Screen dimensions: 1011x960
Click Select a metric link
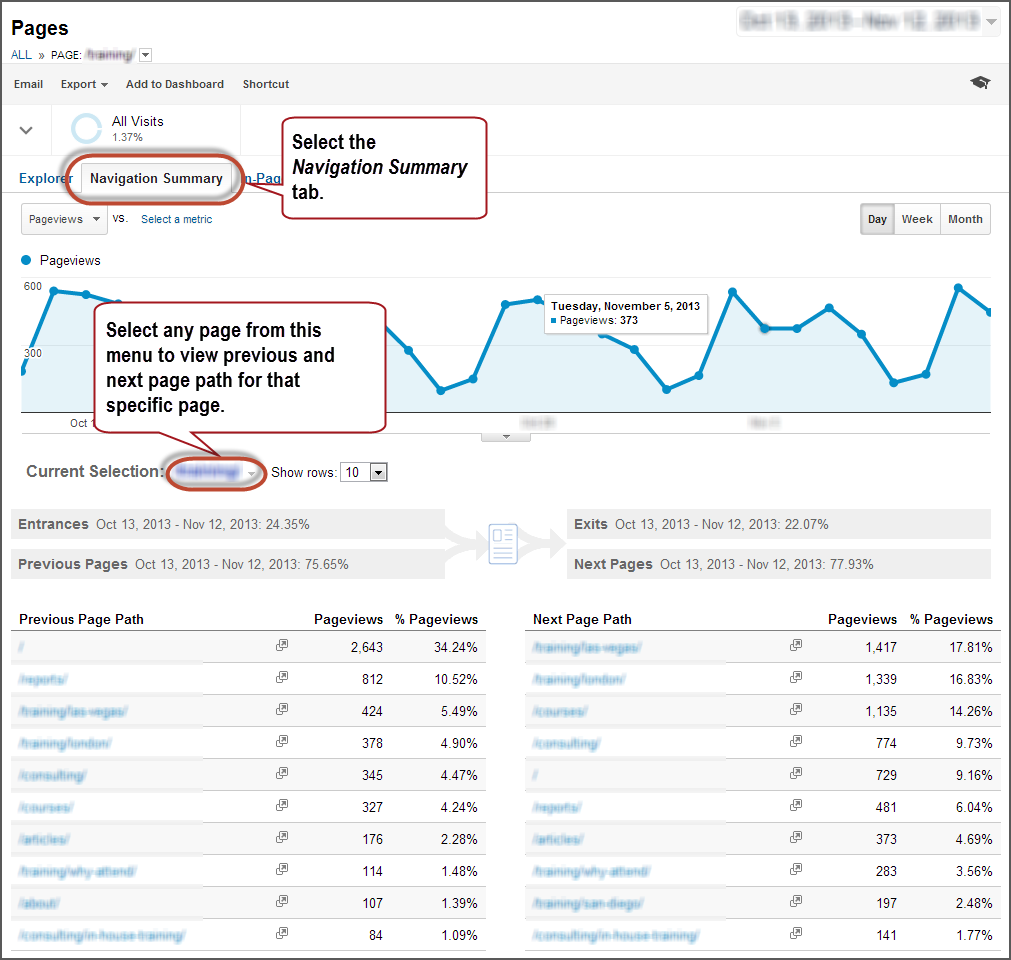tap(176, 219)
